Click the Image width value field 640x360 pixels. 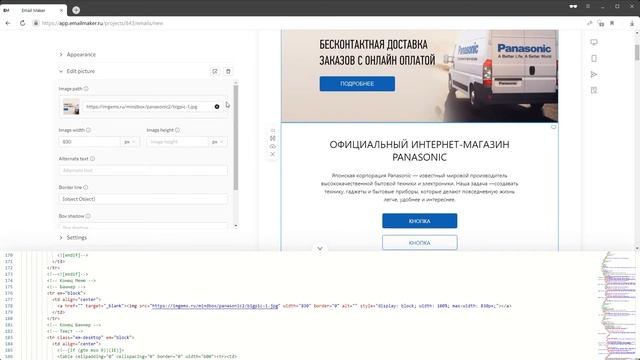(x=89, y=142)
